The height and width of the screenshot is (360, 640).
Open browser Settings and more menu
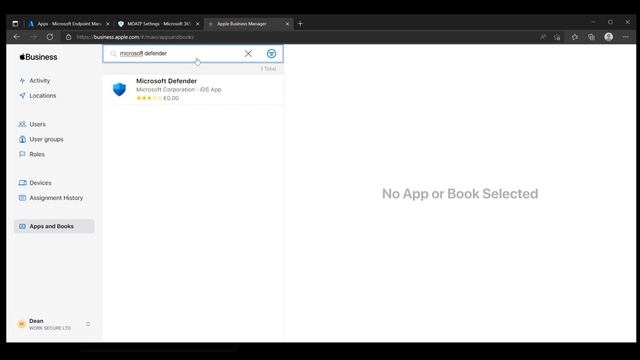click(x=626, y=37)
